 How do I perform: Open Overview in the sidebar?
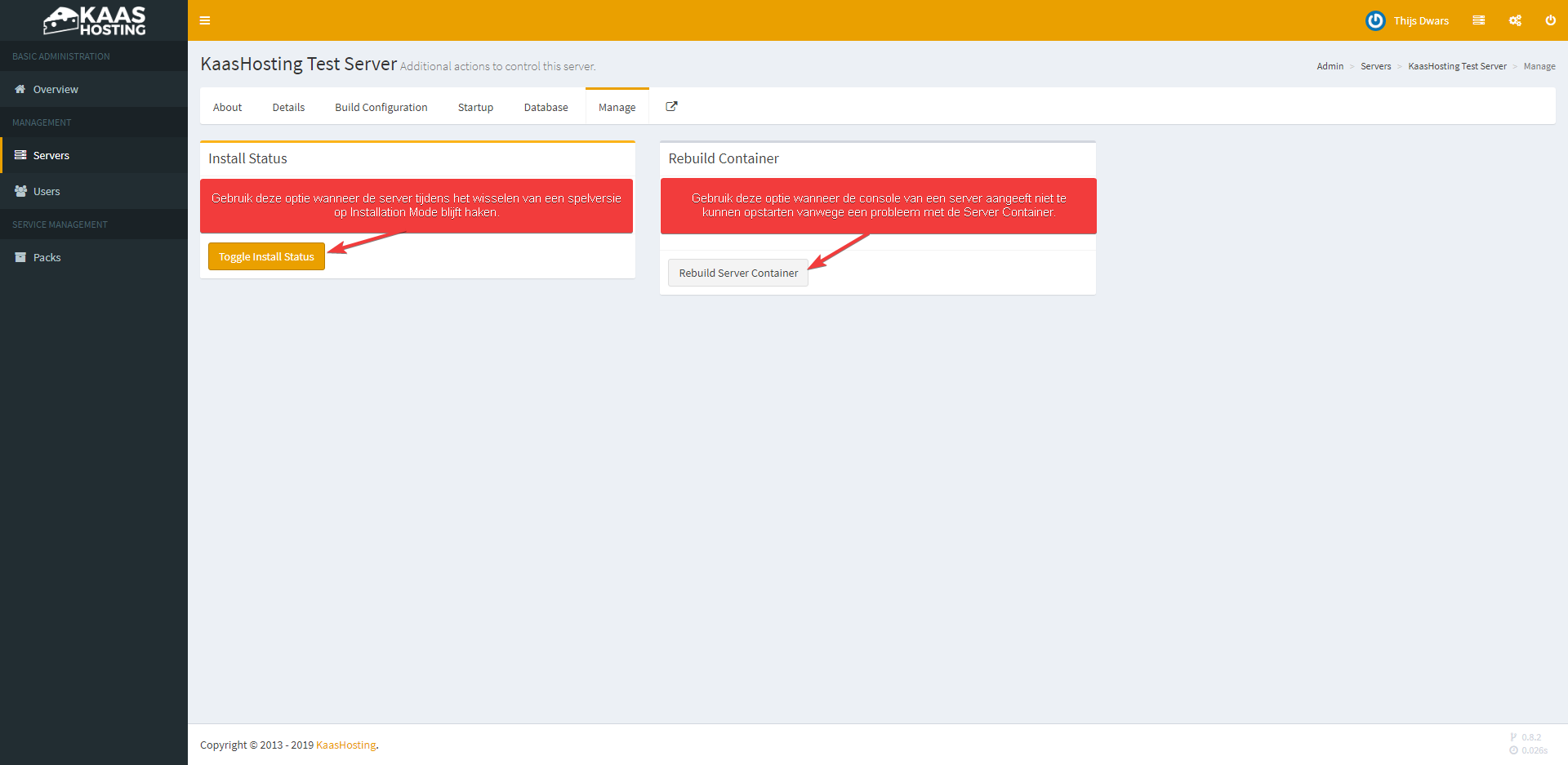56,90
